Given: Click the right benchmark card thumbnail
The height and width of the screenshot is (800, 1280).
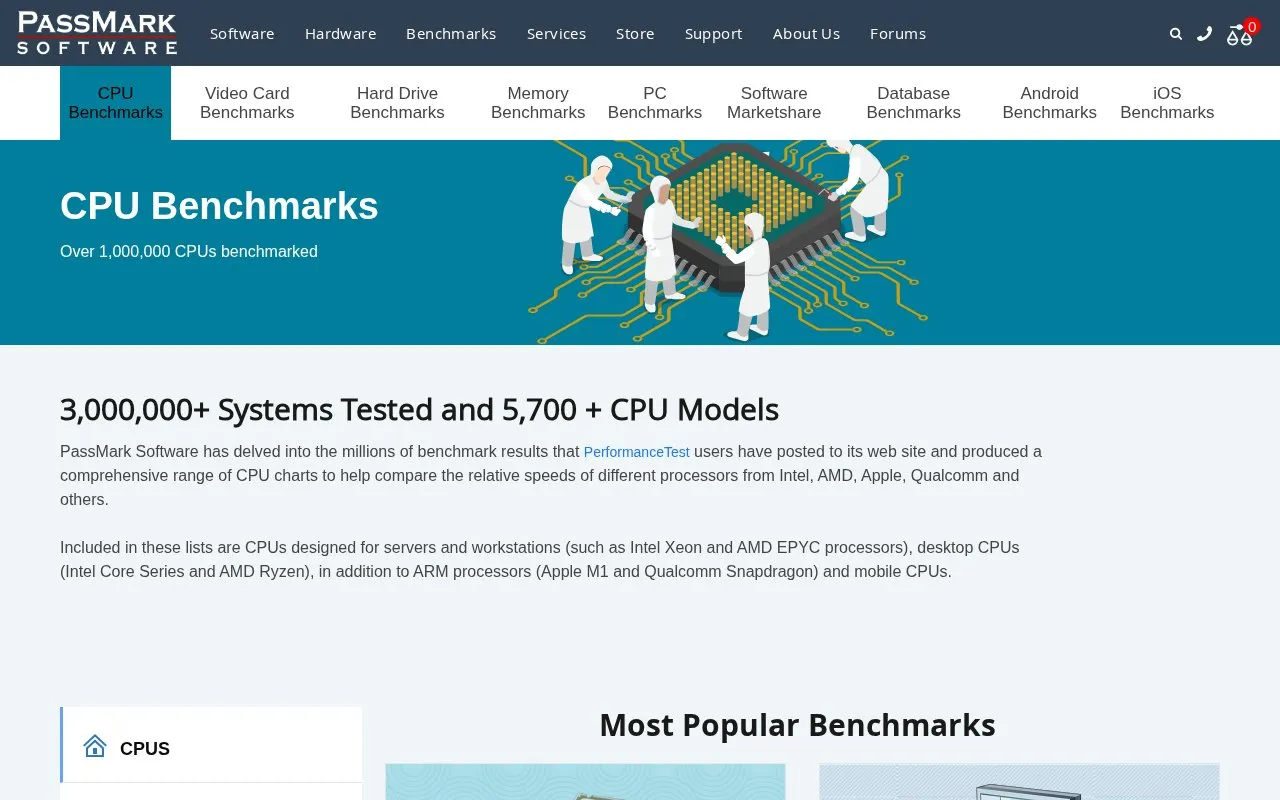Looking at the screenshot, I should tap(1019, 782).
